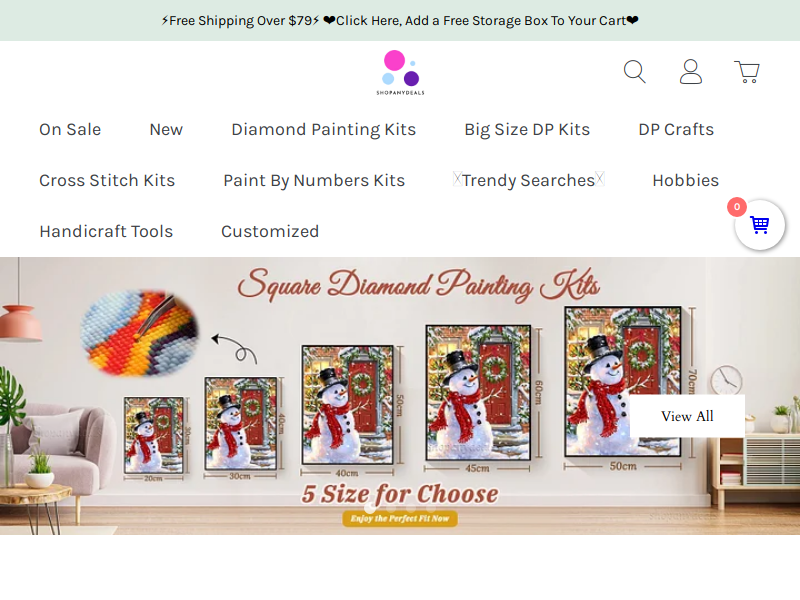The image size is (800, 600).
Task: Select the third carousel slide dot
Action: [411, 508]
